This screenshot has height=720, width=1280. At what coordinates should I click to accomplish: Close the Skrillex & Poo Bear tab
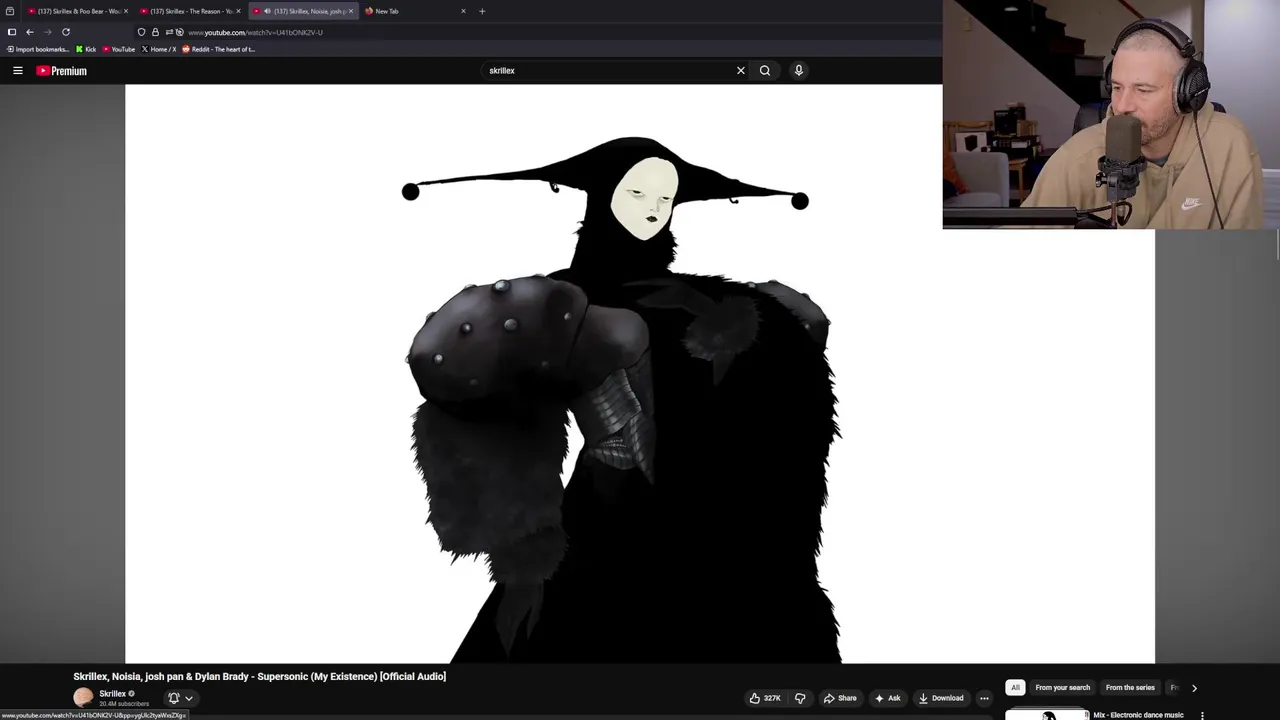125,11
